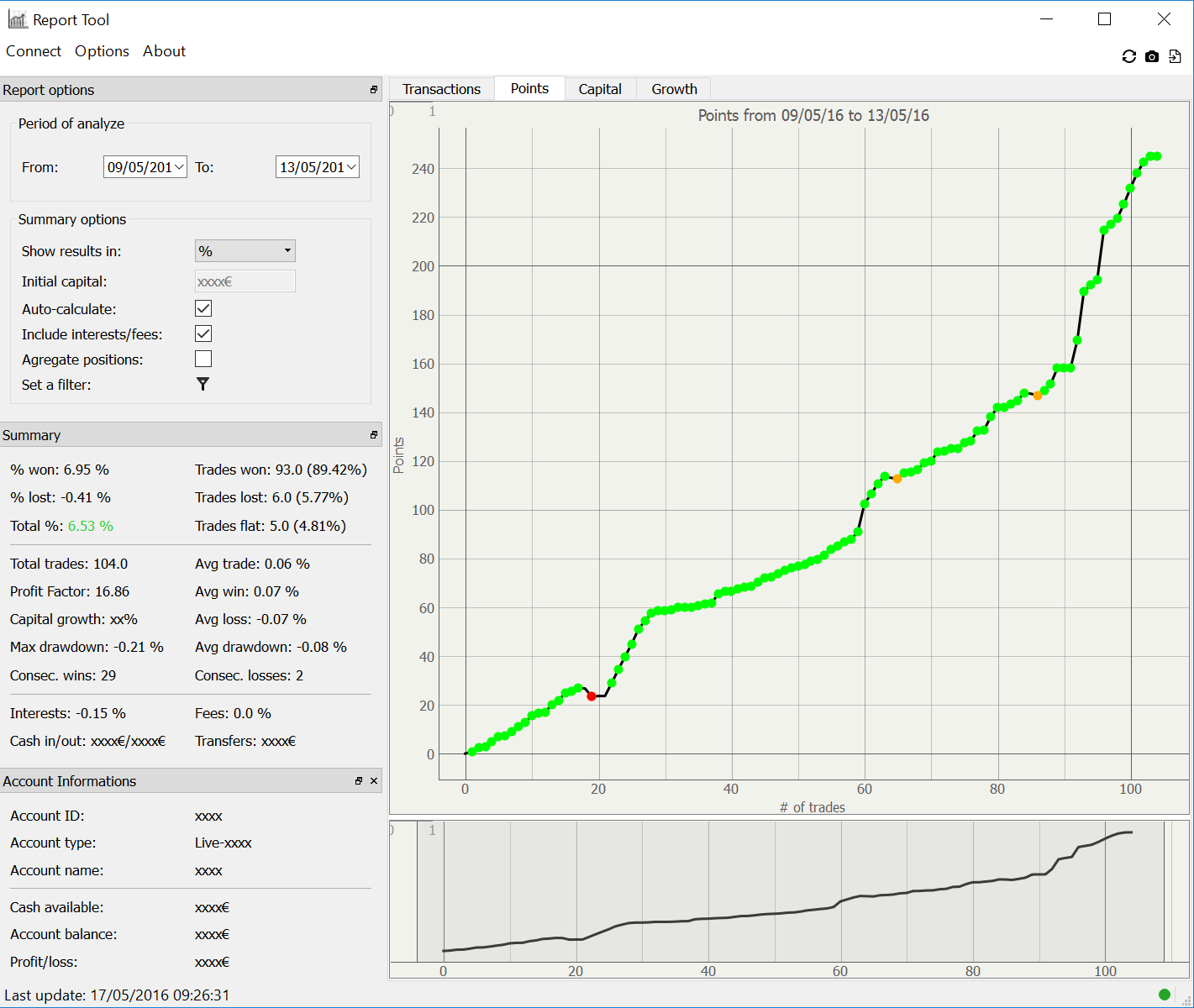Open the filter funnel icon
The image size is (1194, 1008).
[203, 384]
